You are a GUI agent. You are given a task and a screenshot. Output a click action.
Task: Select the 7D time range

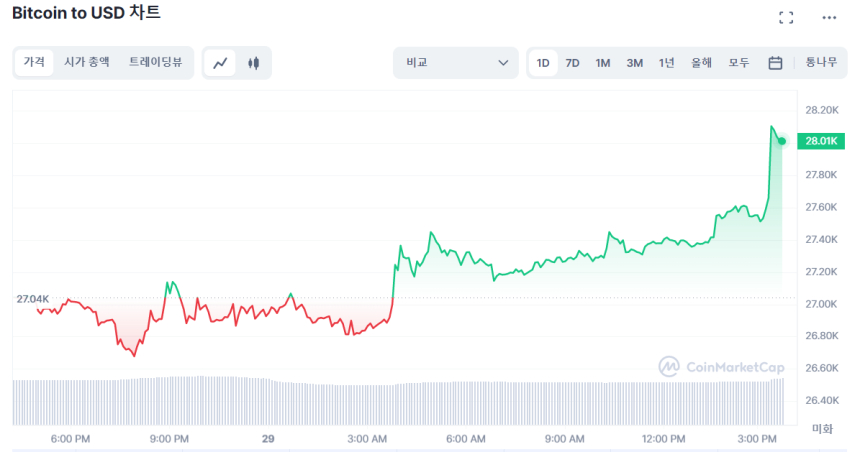572,63
